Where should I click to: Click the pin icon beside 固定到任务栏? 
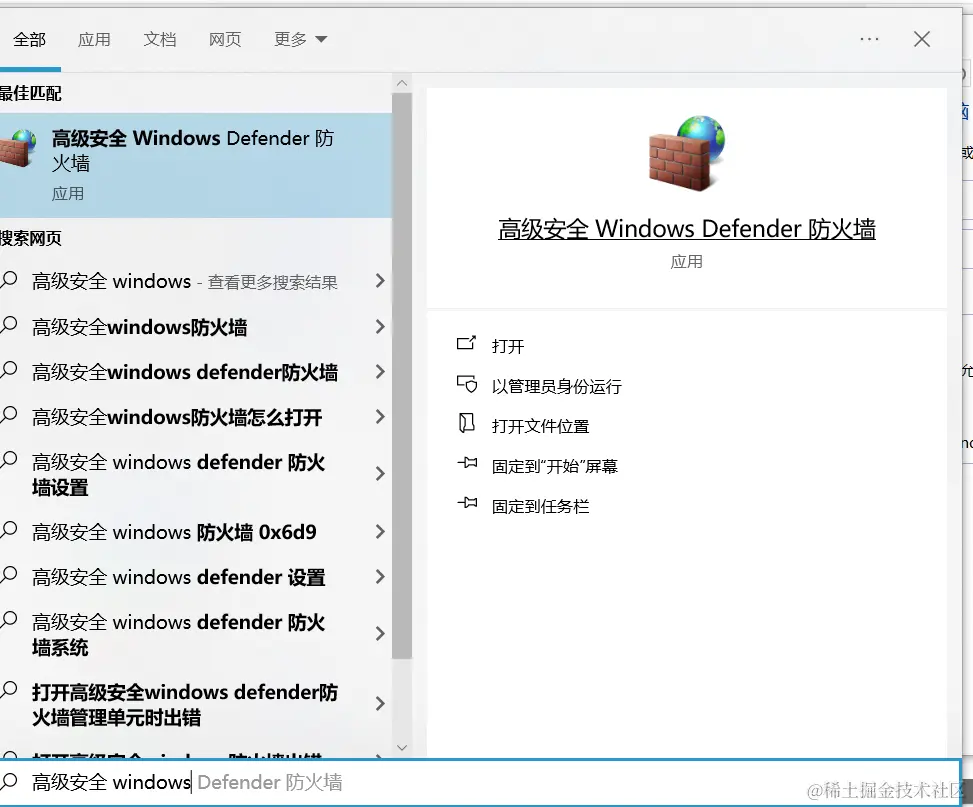click(x=467, y=503)
